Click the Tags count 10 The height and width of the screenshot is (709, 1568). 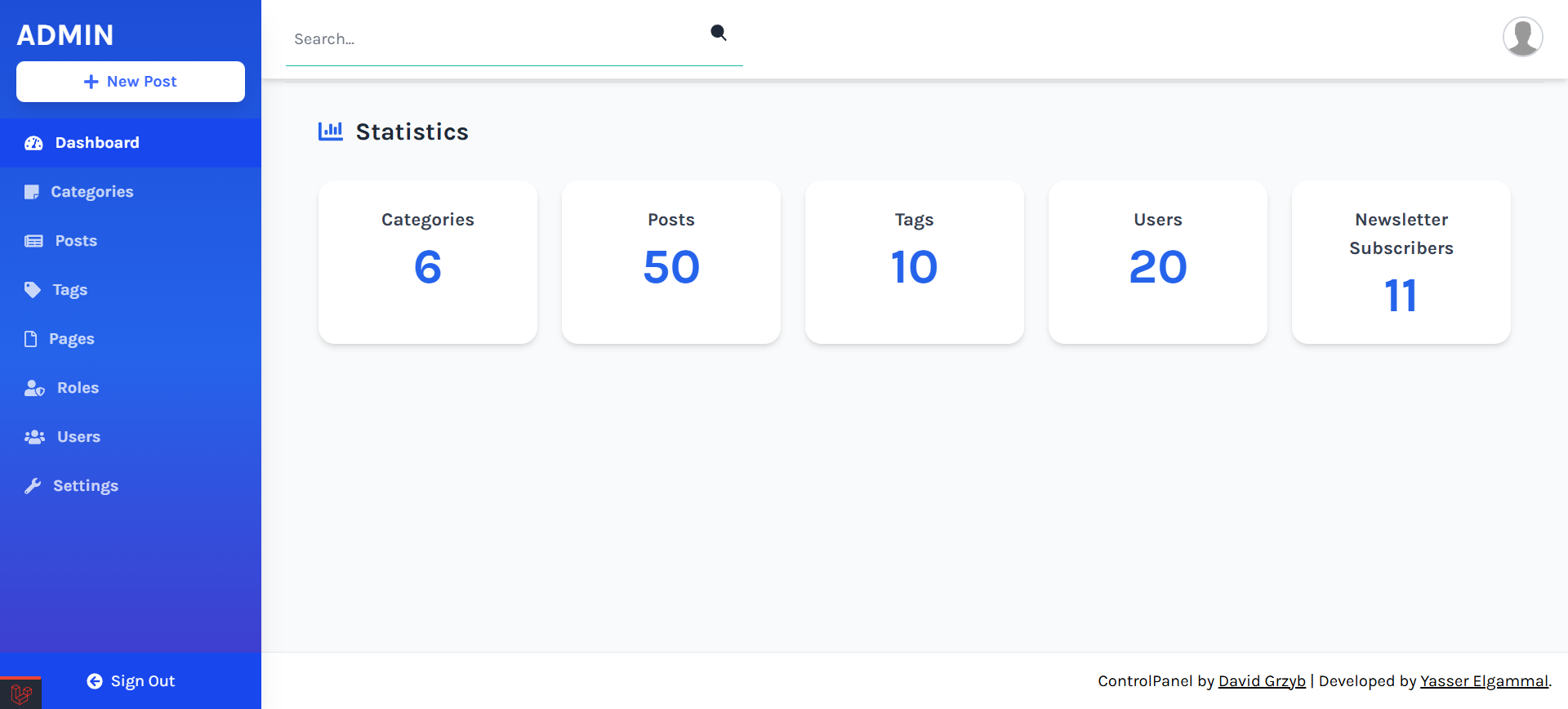point(915,267)
